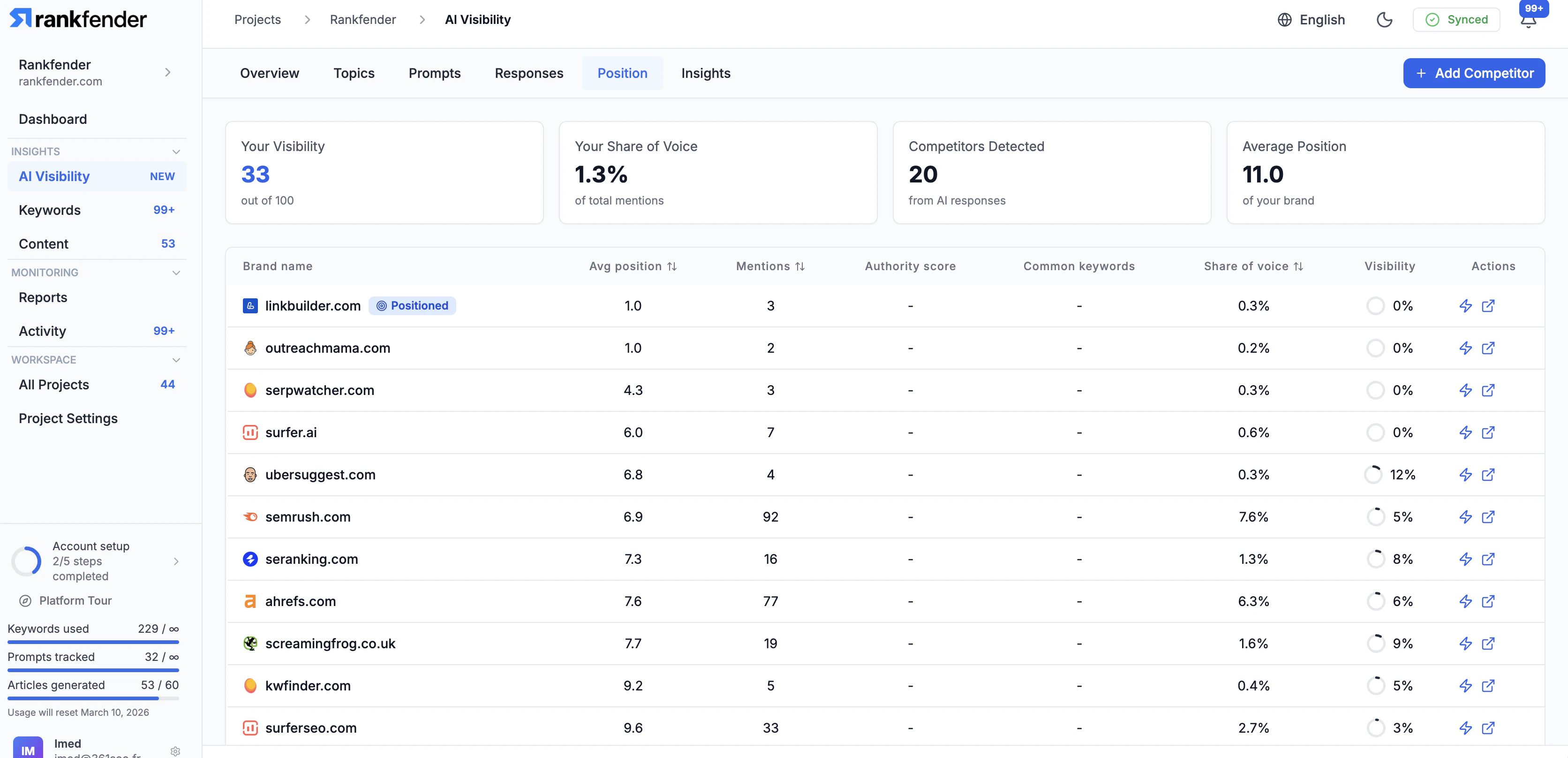Click the lightning bolt icon for linkbuilder.com
This screenshot has height=758, width=1568.
pyautogui.click(x=1465, y=306)
